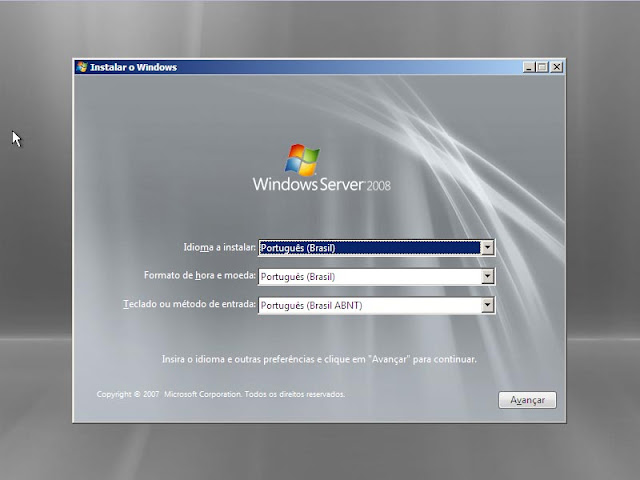Expand Formato de hora e moeda arrow
Viewport: 640px width, 480px height.
point(487,277)
